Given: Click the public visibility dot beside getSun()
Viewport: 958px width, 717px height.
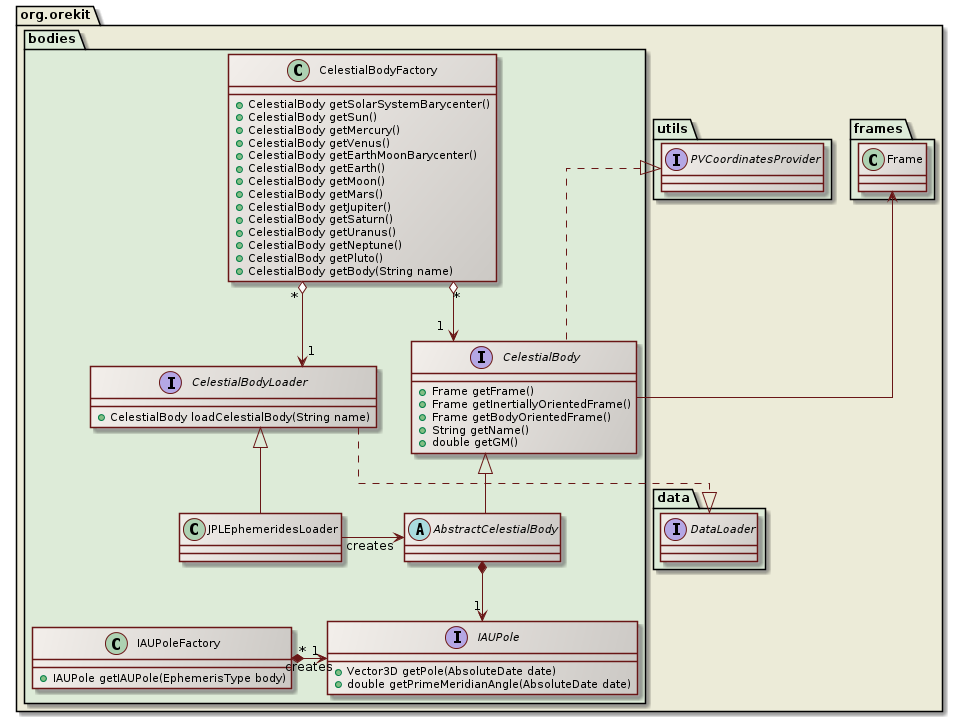Looking at the screenshot, I should click(238, 117).
